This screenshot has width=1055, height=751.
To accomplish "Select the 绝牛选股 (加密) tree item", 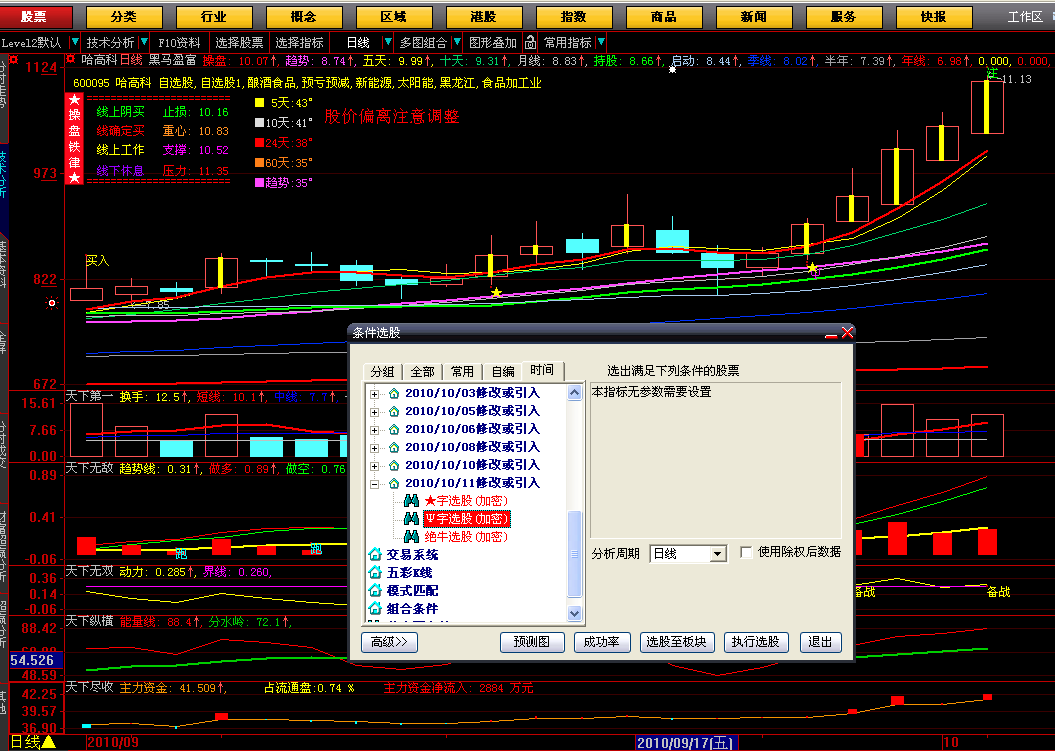I will [x=466, y=537].
